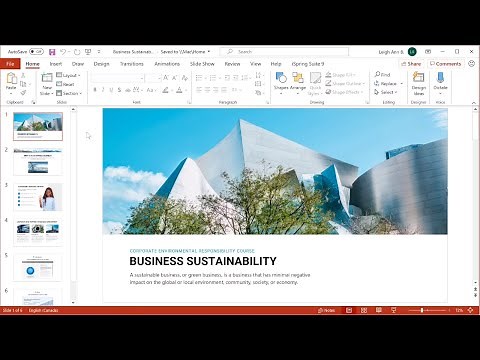480x360 pixels.
Task: Click the Shapes gallery icon
Action: click(281, 78)
